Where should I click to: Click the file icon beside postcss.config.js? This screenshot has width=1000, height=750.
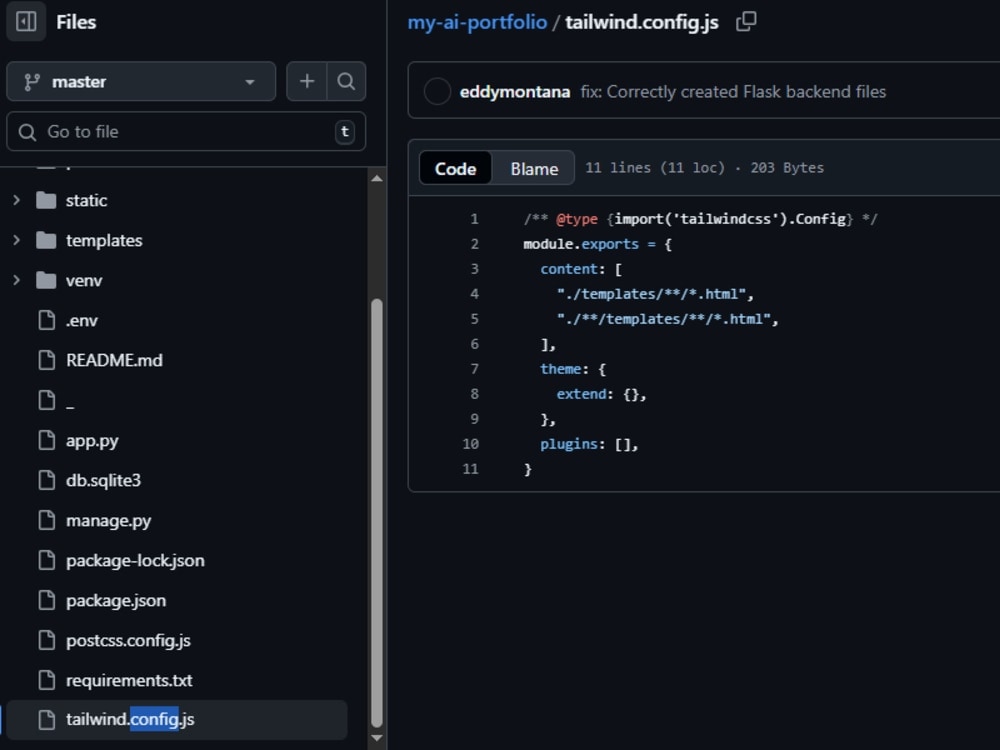click(47, 640)
